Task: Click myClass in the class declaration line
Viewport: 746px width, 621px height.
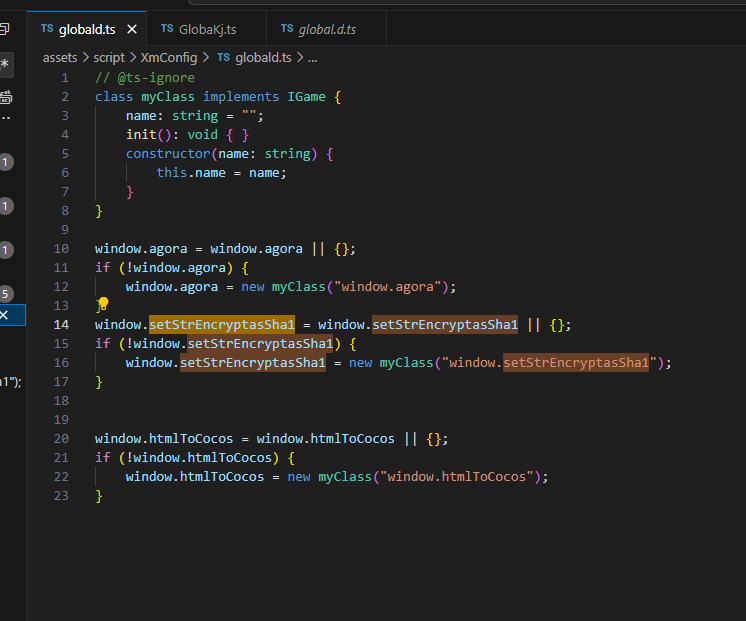Action: tap(168, 97)
